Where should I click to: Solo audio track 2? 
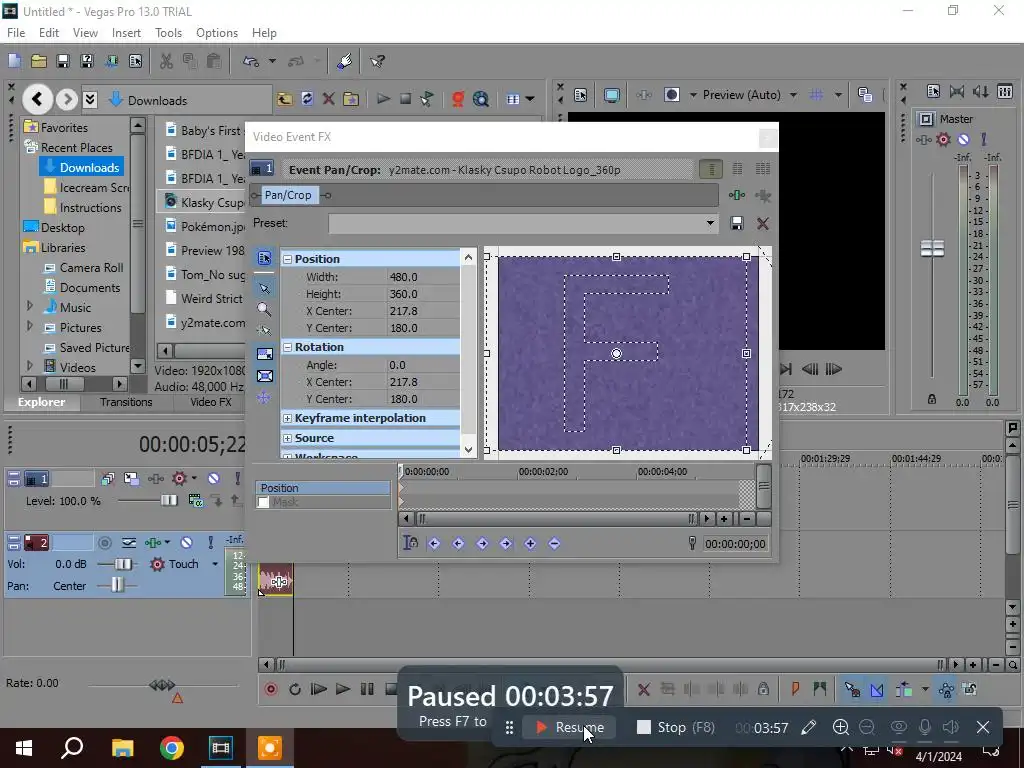pos(210,542)
